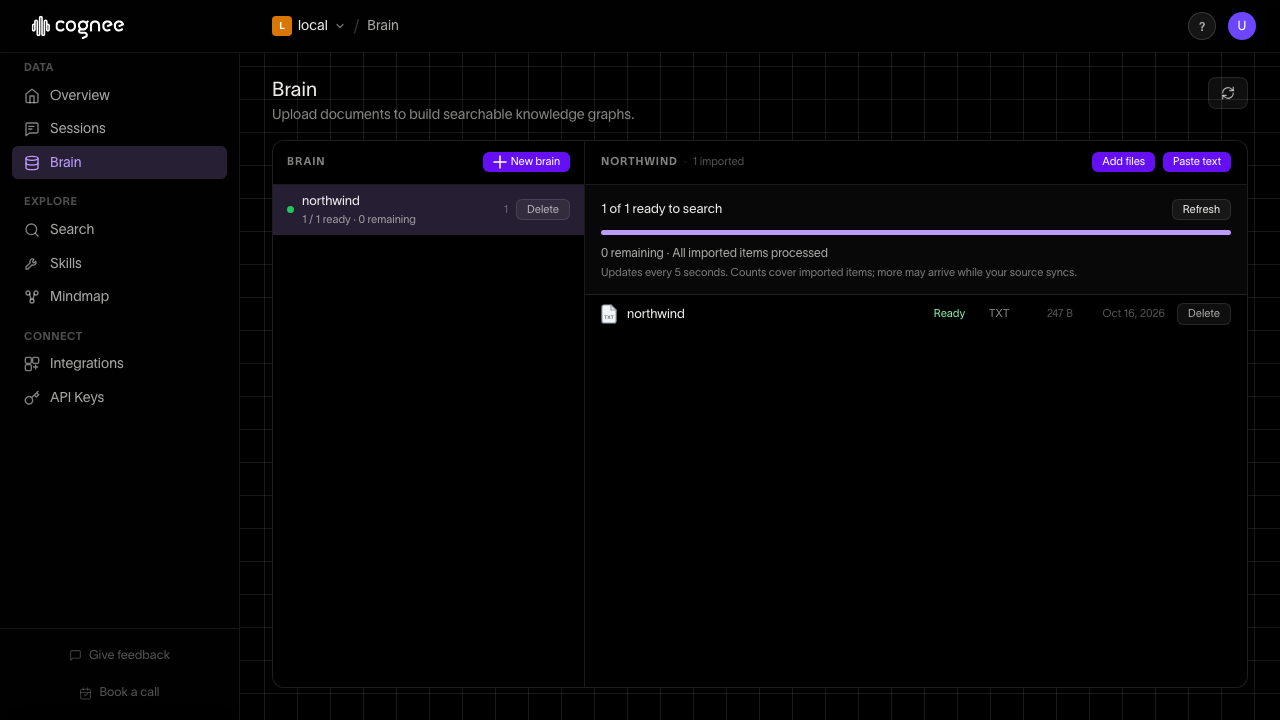Open the local workspace dropdown

point(308,25)
